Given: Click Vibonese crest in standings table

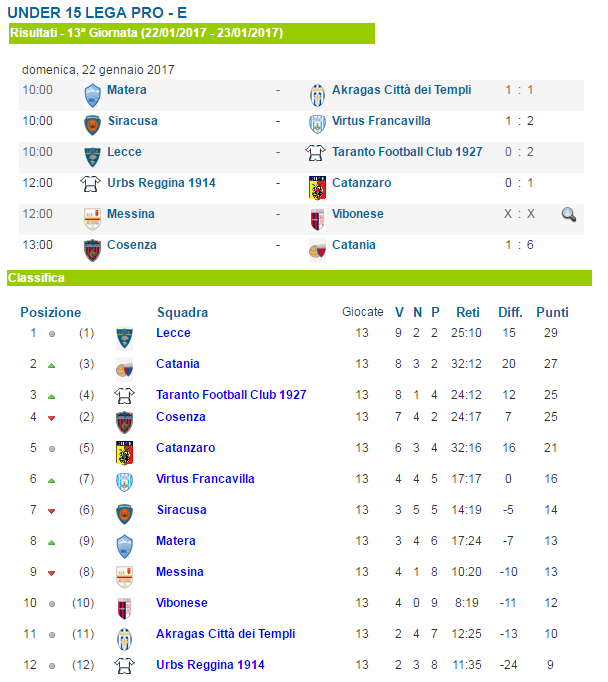Looking at the screenshot, I should tap(124, 608).
